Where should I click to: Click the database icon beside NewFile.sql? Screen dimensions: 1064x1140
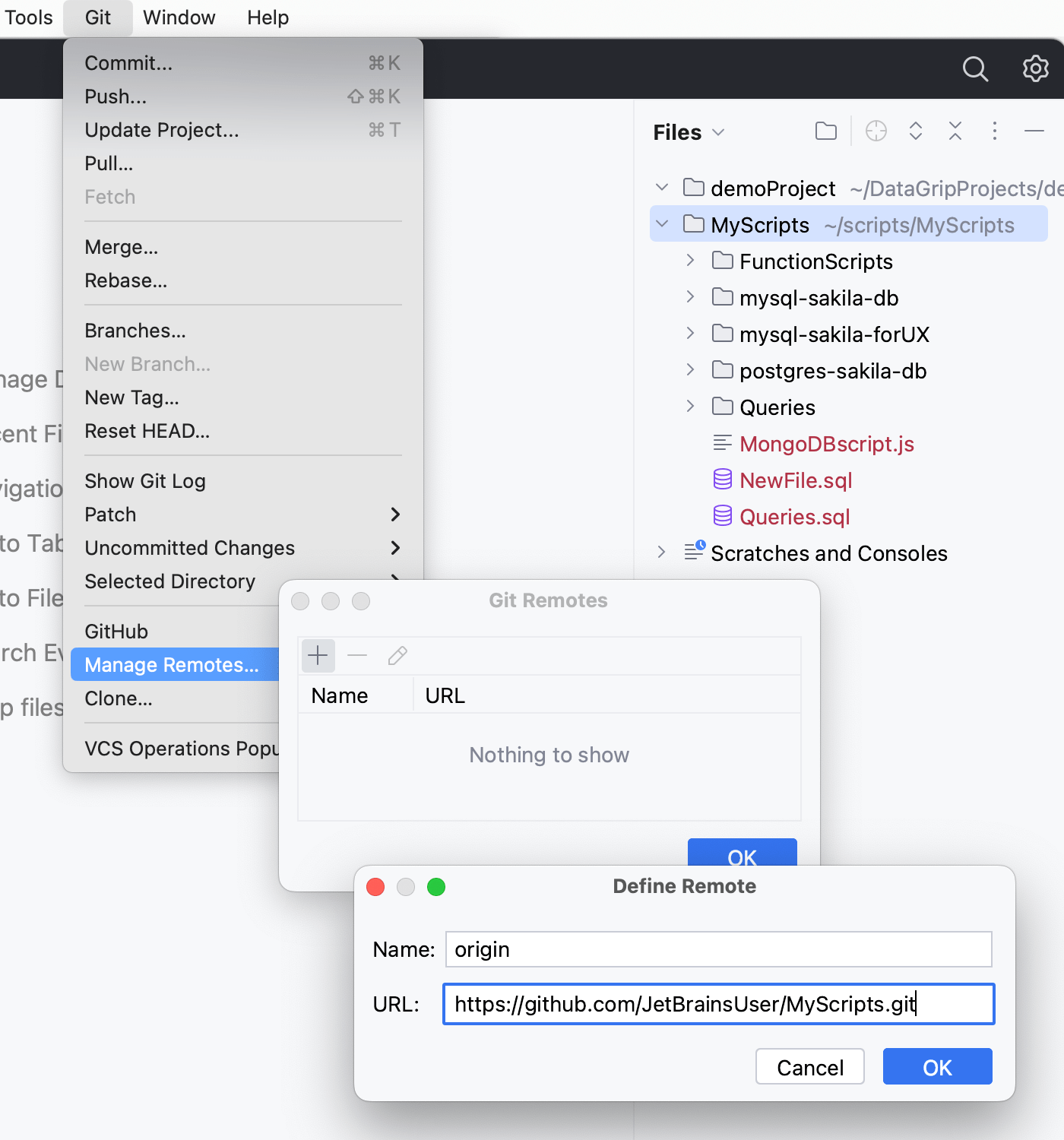pos(721,480)
